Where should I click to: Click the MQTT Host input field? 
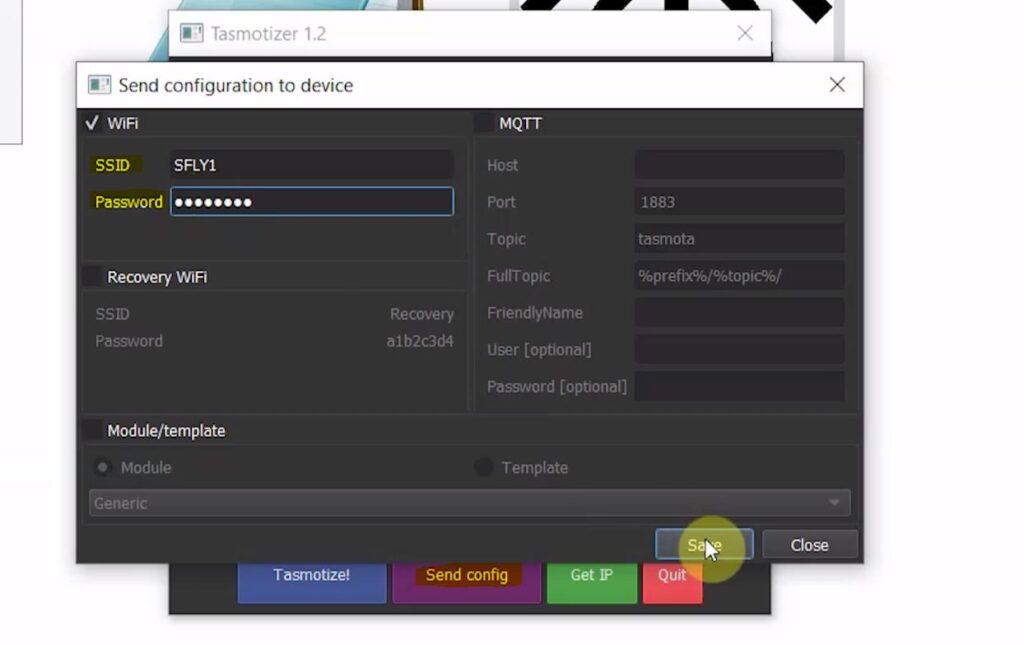739,165
